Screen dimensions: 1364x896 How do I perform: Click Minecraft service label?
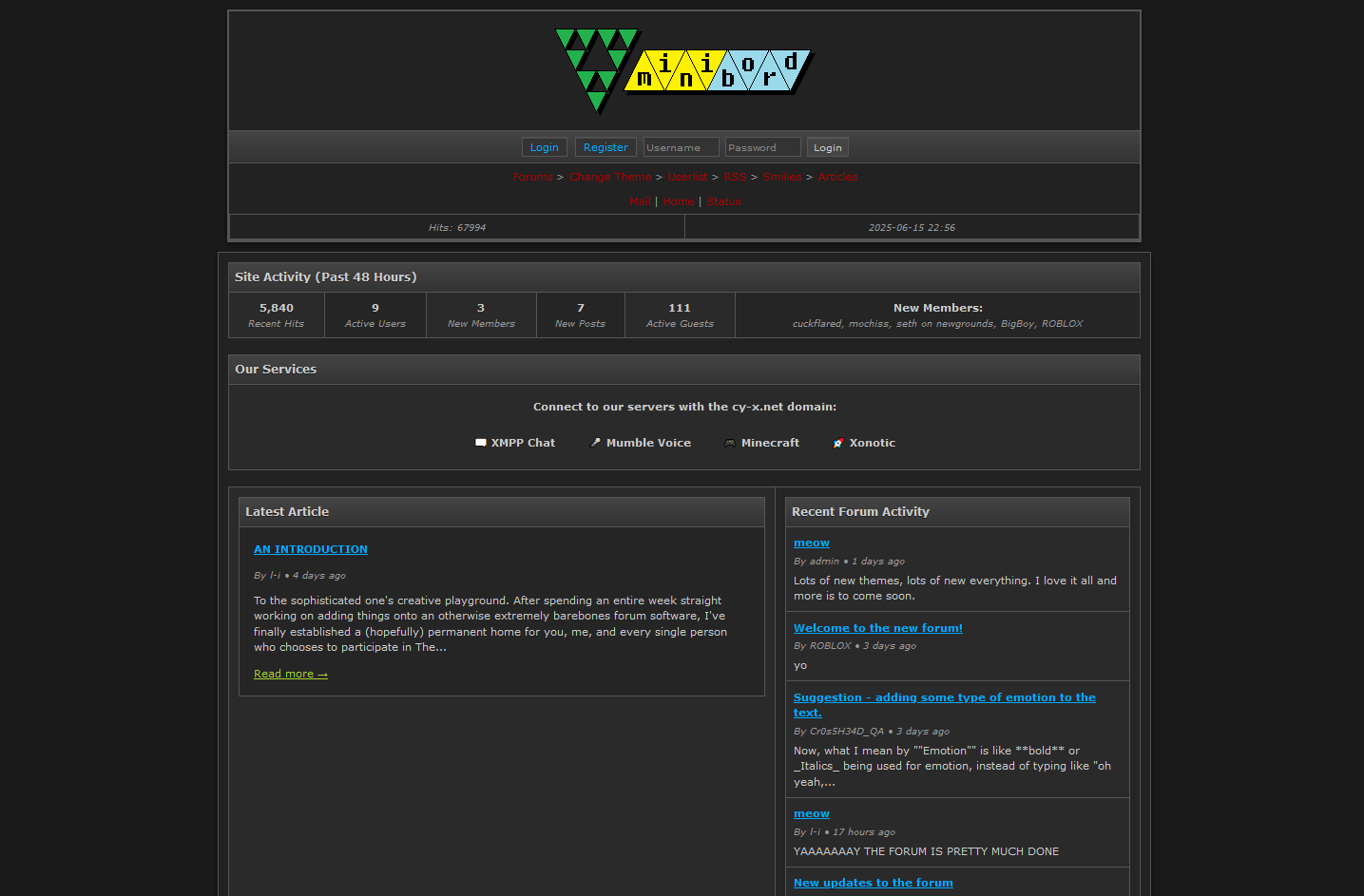click(x=770, y=443)
